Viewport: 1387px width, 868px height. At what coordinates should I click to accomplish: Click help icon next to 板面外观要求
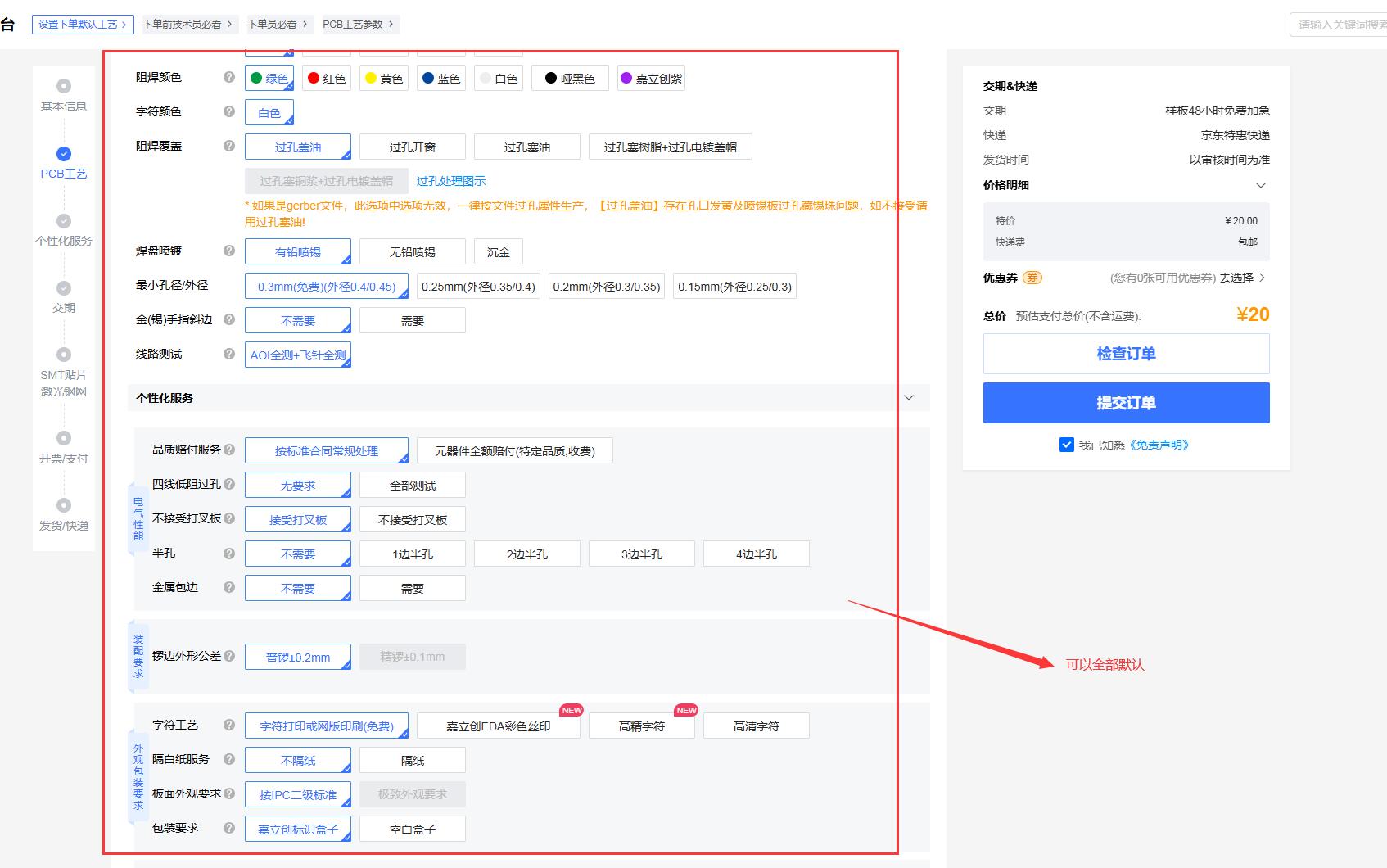229,793
